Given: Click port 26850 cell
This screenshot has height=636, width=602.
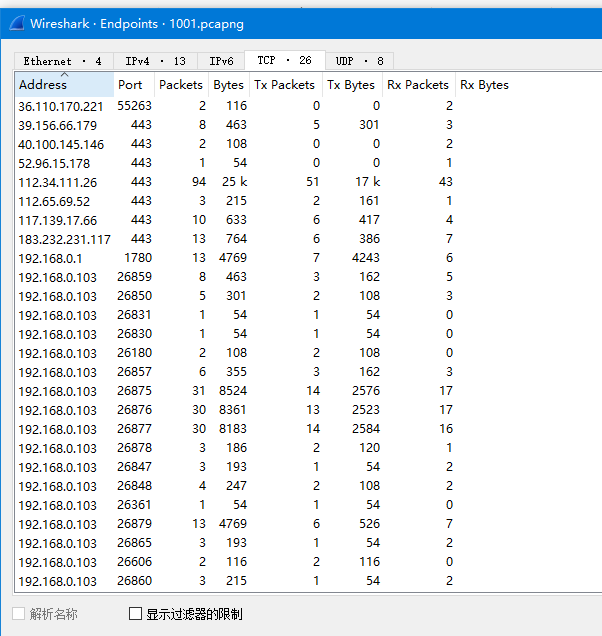Looking at the screenshot, I should tap(134, 296).
